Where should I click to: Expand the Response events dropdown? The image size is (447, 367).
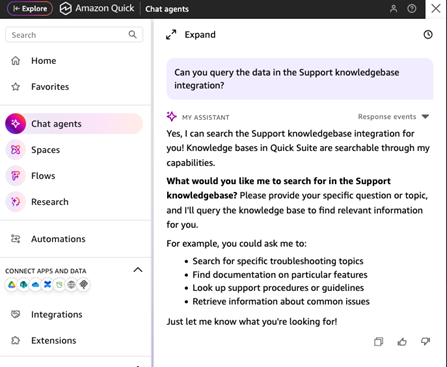click(394, 117)
